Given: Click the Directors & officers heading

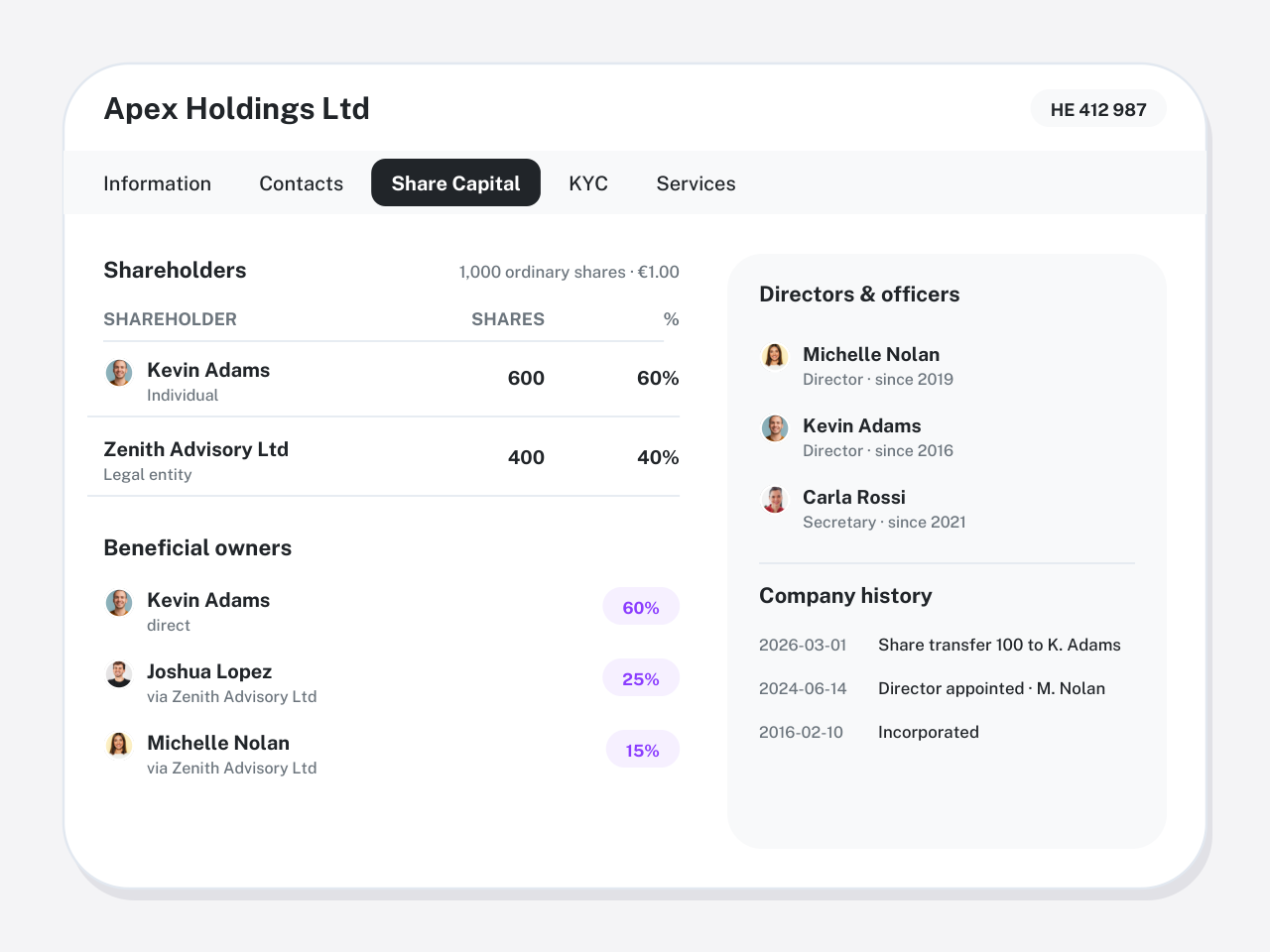Looking at the screenshot, I should [859, 294].
